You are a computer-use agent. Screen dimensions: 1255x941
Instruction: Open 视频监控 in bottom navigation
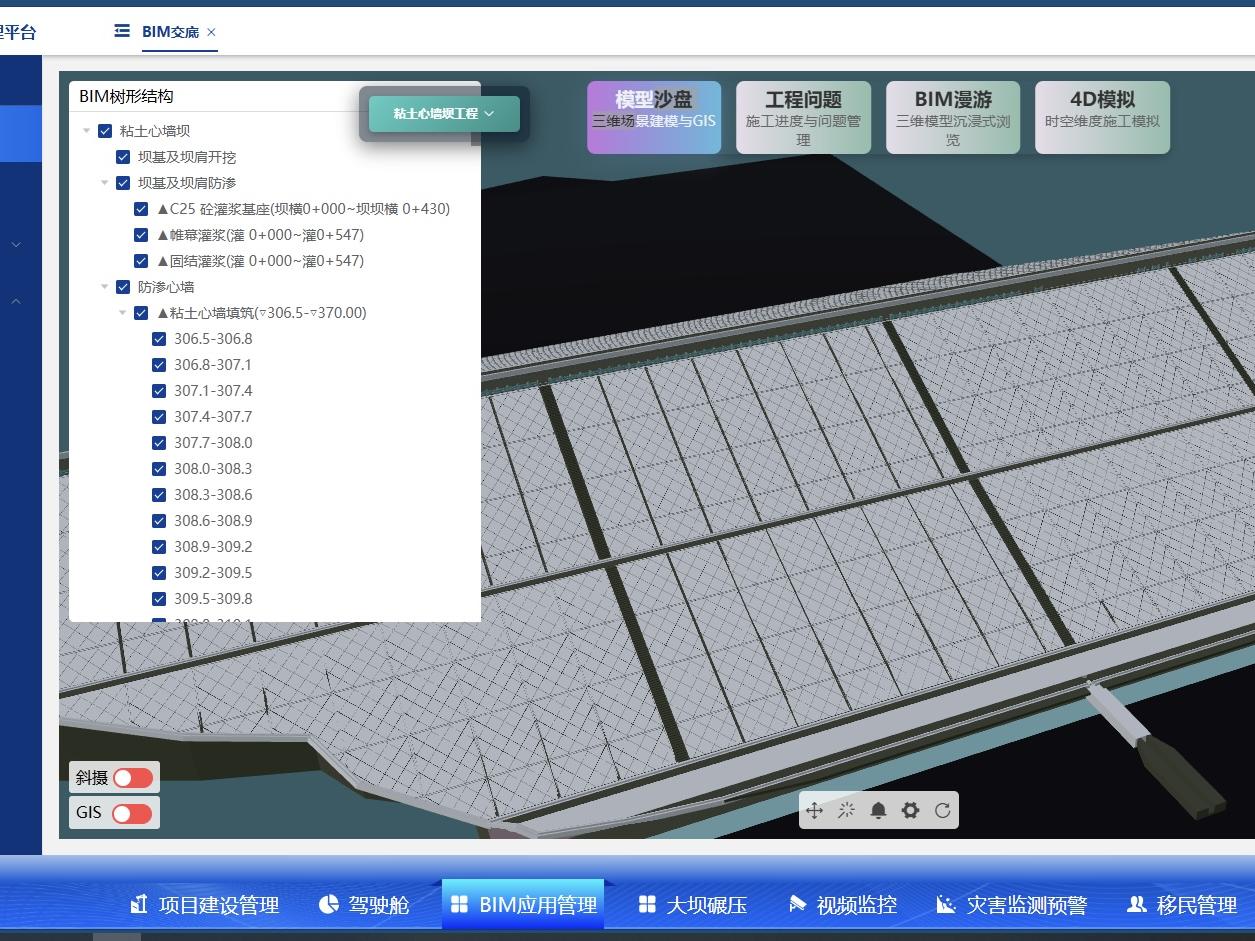click(843, 905)
